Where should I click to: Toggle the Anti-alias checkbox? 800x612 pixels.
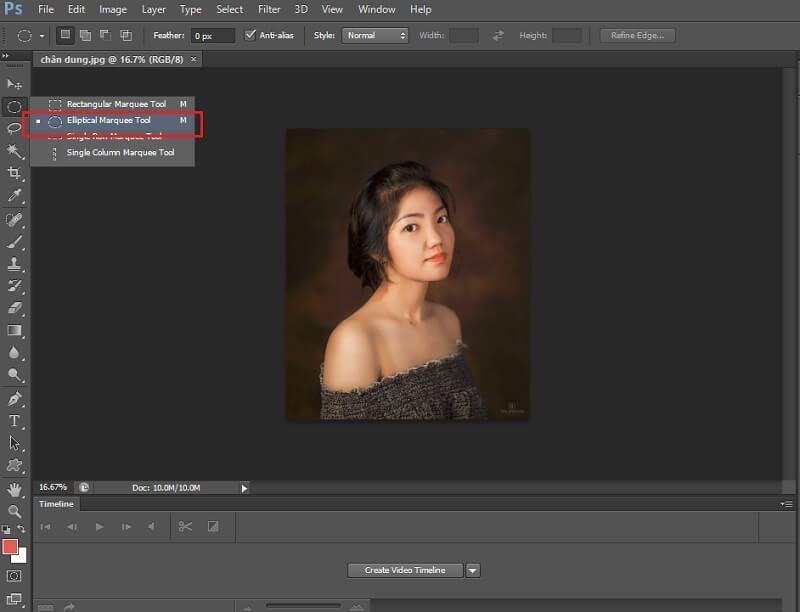[x=250, y=35]
